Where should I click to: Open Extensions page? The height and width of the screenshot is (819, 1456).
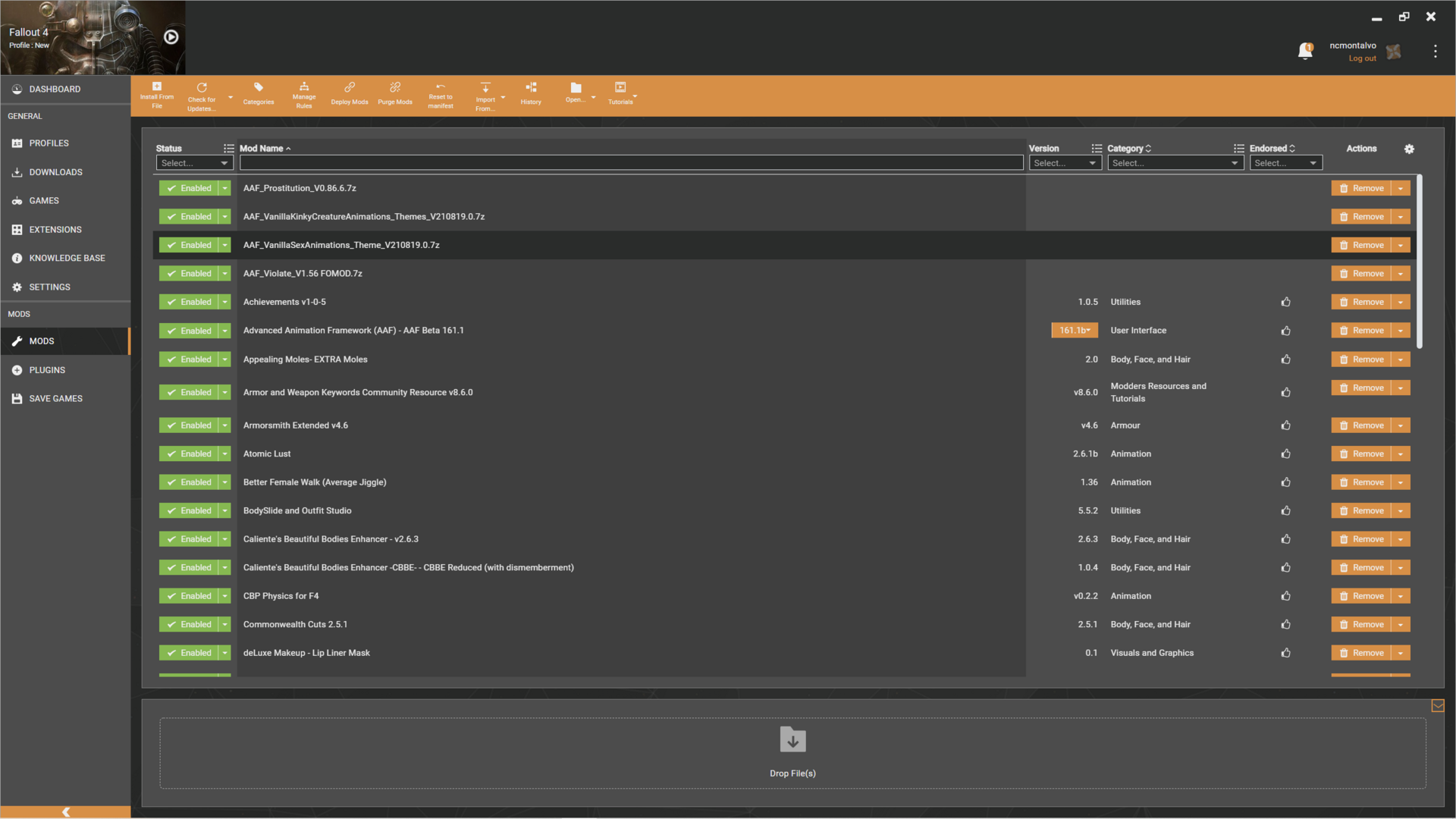click(65, 230)
